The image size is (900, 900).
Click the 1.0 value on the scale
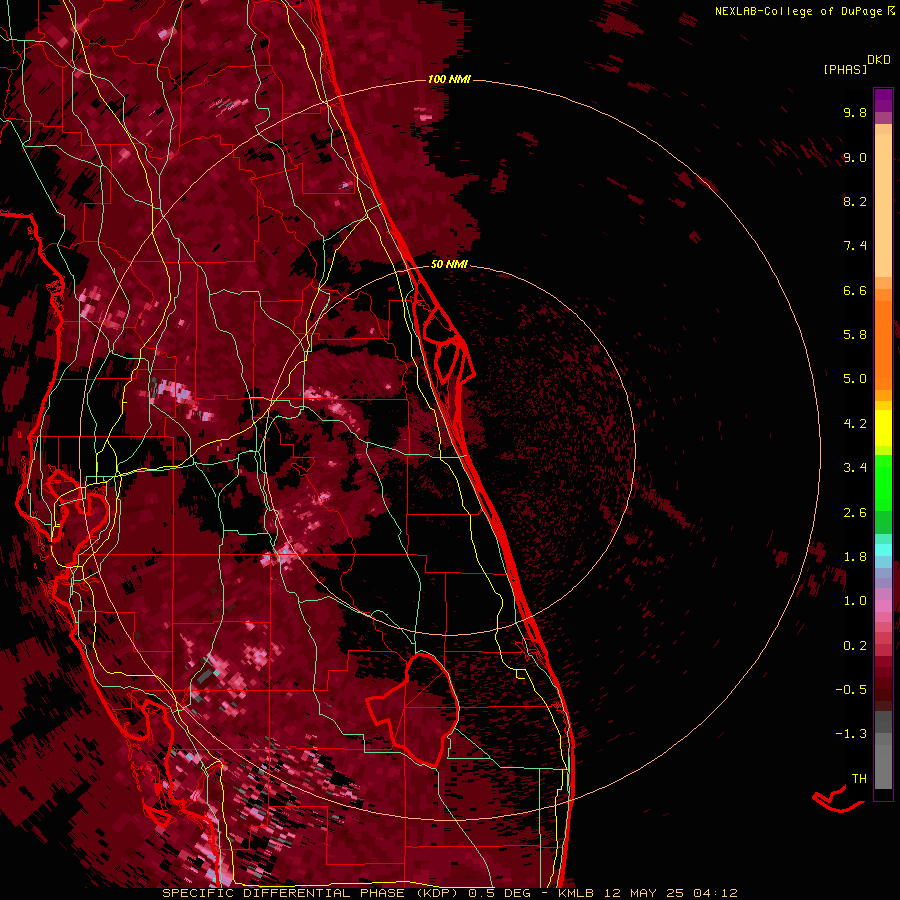tap(855, 601)
